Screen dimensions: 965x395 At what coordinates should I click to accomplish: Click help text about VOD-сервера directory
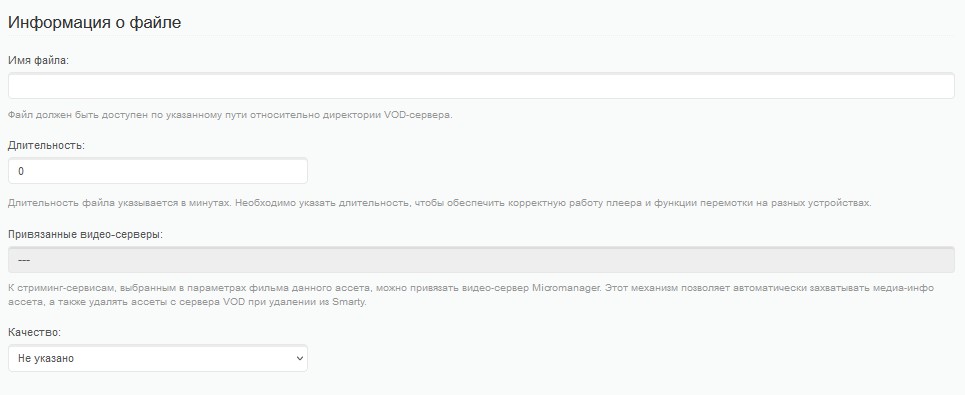click(230, 115)
